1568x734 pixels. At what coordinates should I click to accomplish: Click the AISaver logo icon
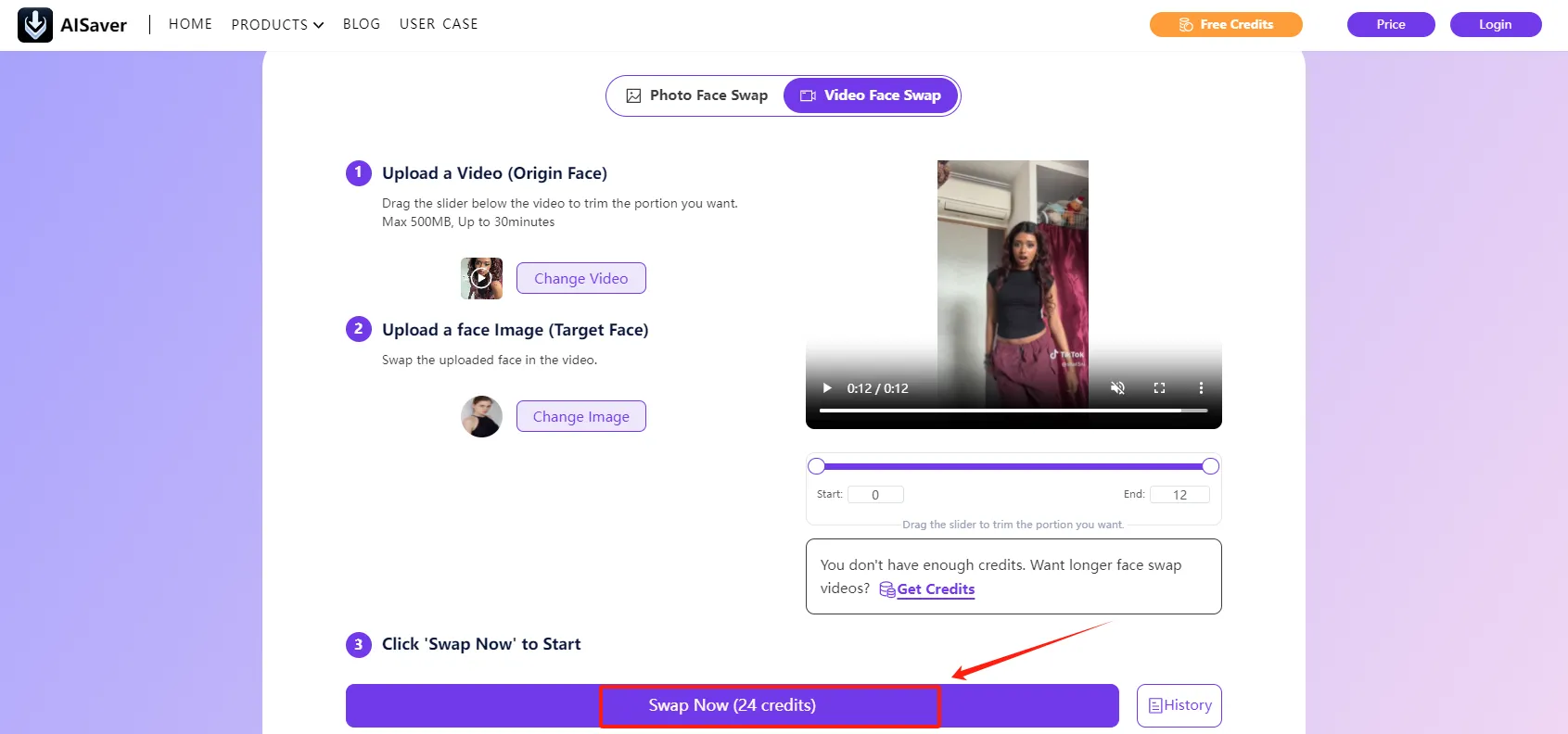(x=35, y=25)
